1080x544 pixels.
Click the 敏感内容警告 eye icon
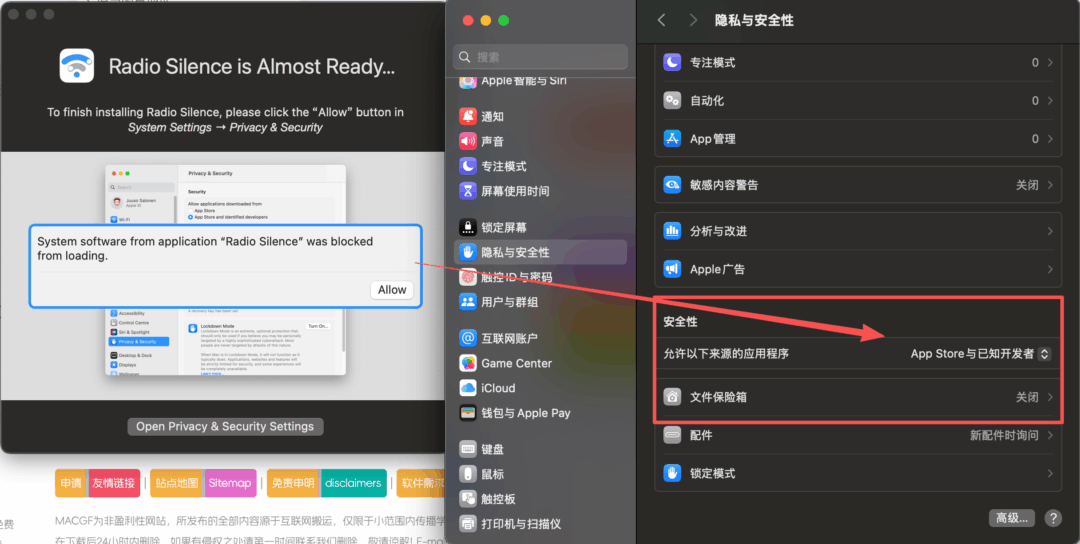672,185
